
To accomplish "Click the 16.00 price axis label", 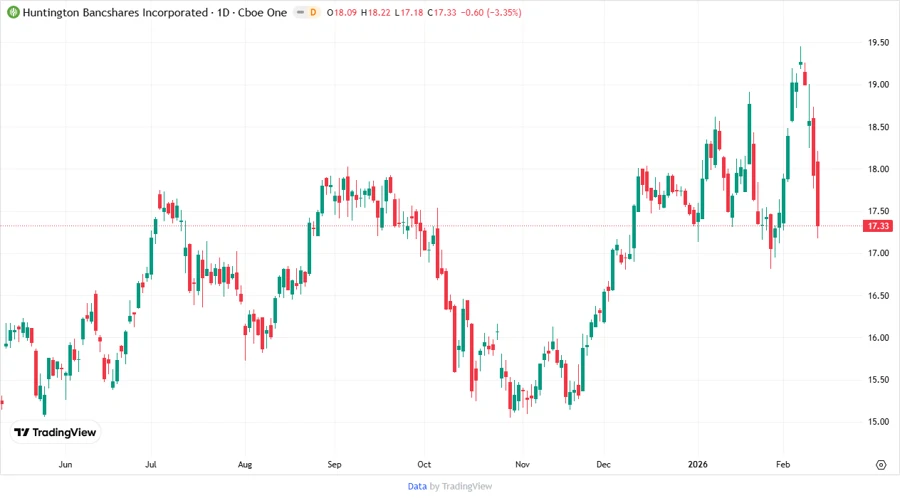I will (878, 337).
